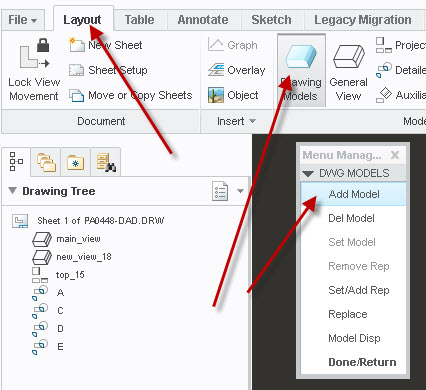Image resolution: width=426 pixels, height=390 pixels.
Task: Switch to the Legacy Migration tab
Action: point(363,20)
